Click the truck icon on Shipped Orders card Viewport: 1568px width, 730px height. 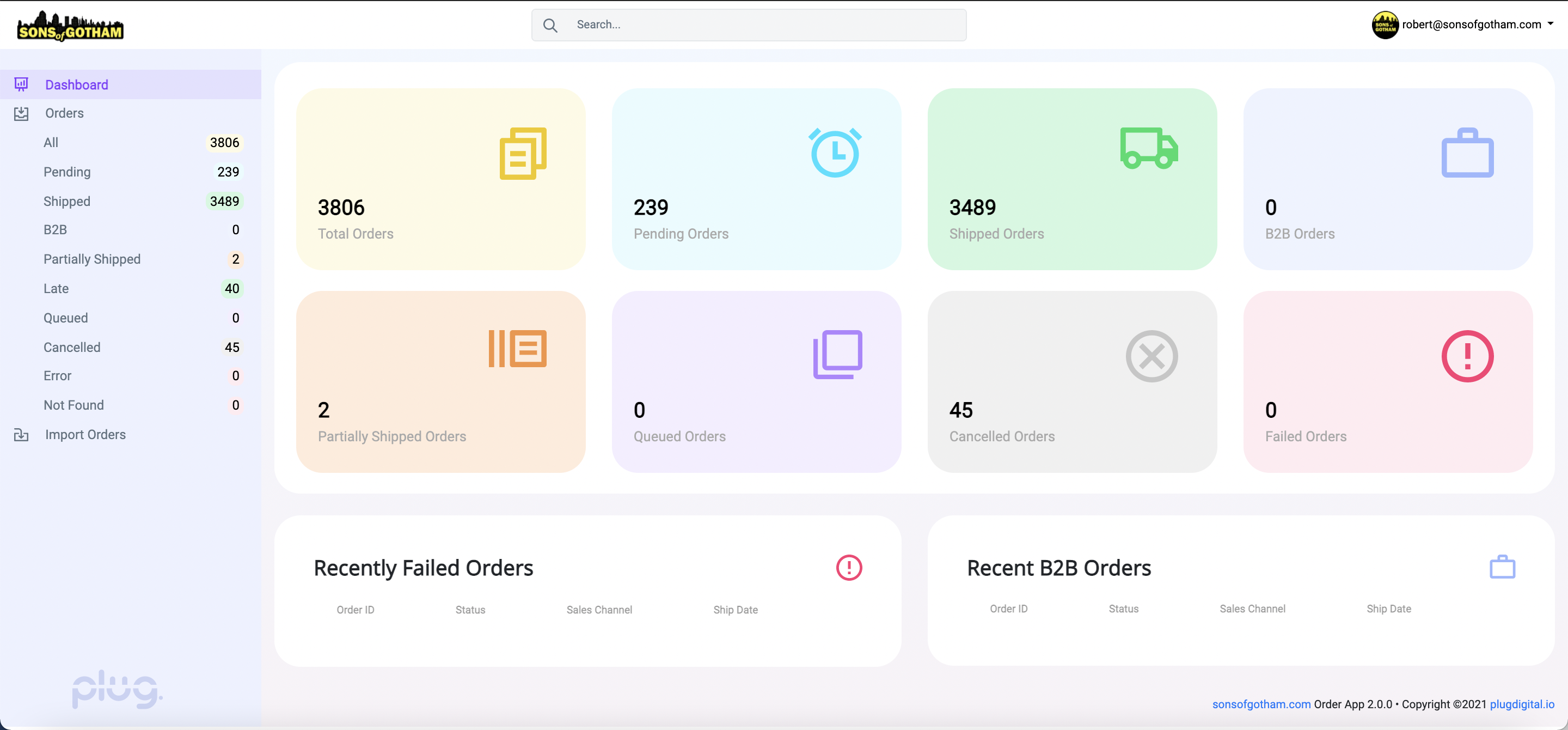coord(1147,149)
